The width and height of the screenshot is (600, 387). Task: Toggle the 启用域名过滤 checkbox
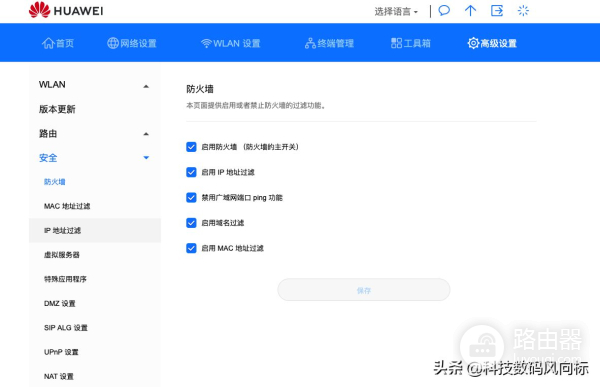click(191, 223)
